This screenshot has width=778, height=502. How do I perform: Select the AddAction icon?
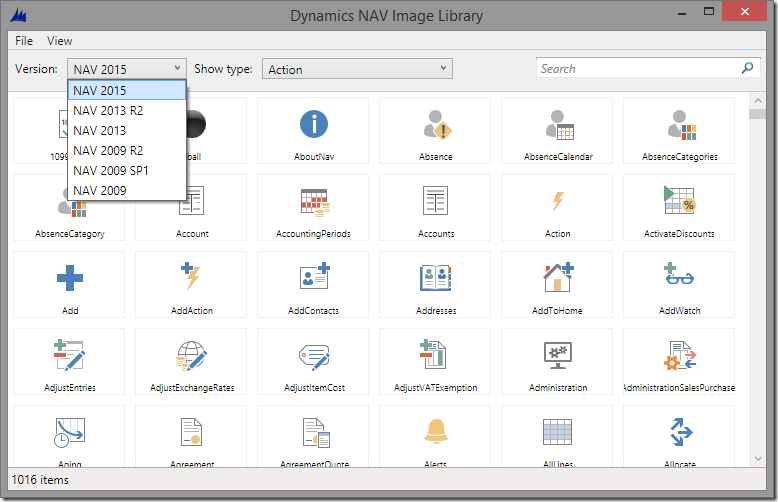click(191, 276)
